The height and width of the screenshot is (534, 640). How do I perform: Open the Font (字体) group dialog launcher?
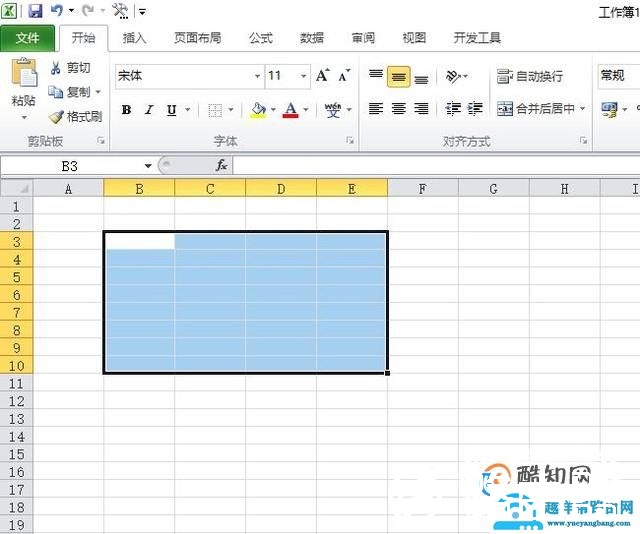point(350,141)
